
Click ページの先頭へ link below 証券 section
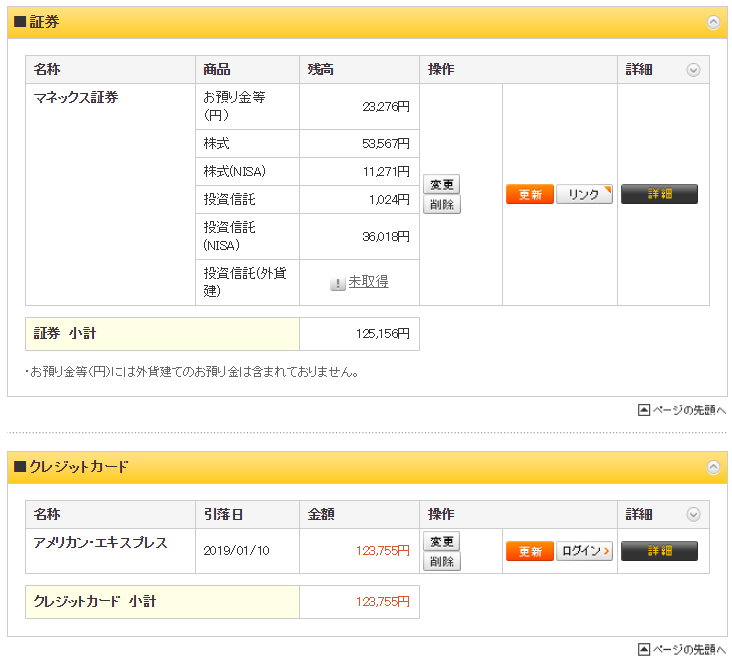point(689,410)
